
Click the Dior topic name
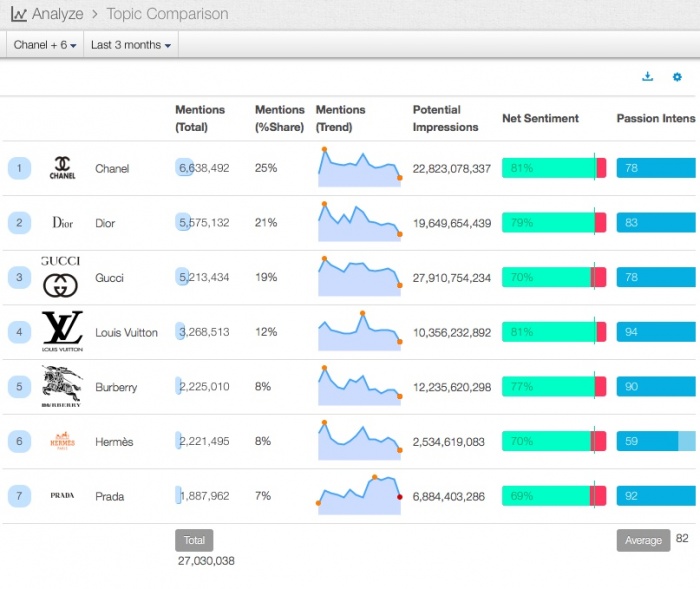click(105, 223)
